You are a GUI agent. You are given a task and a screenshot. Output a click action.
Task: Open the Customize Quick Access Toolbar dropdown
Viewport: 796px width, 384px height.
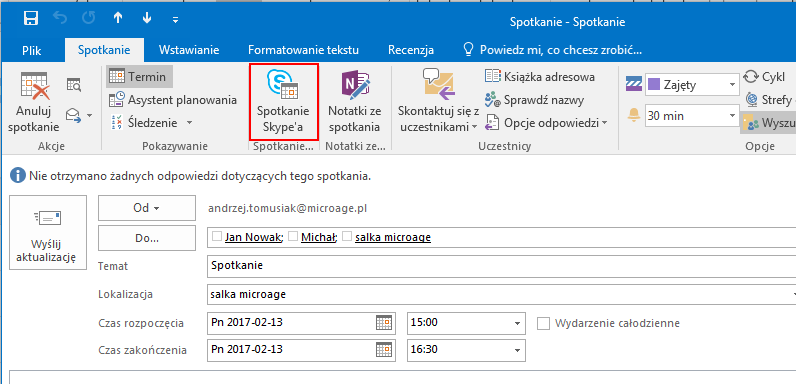coord(175,20)
